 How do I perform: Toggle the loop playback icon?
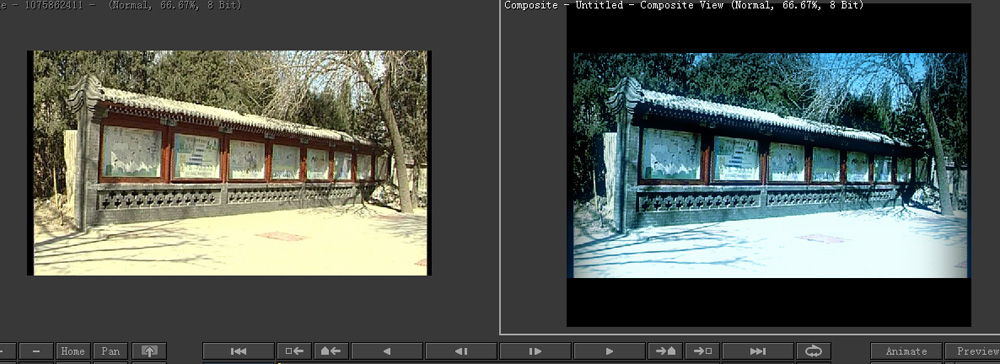(814, 351)
